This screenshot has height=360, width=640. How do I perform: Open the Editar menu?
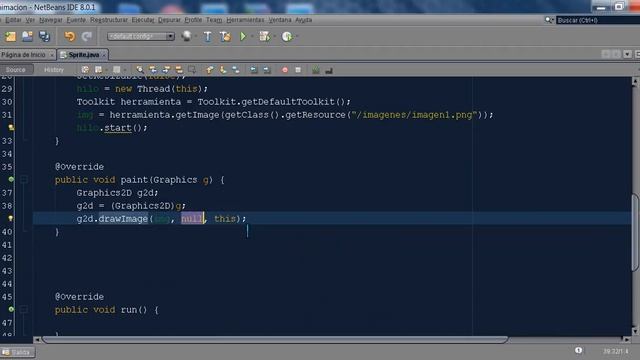click(x=13, y=20)
